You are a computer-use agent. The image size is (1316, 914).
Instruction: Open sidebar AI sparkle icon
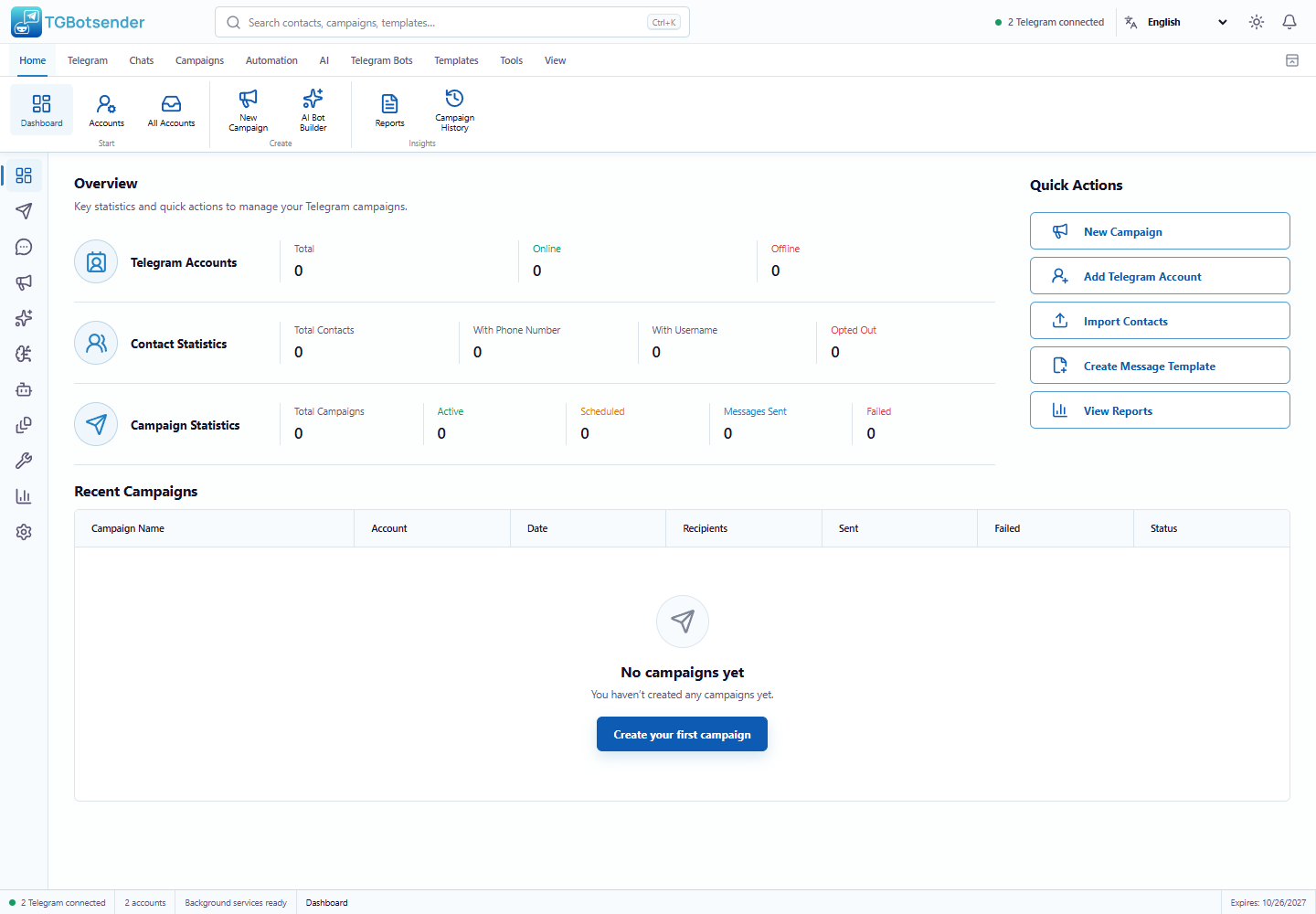click(x=24, y=318)
